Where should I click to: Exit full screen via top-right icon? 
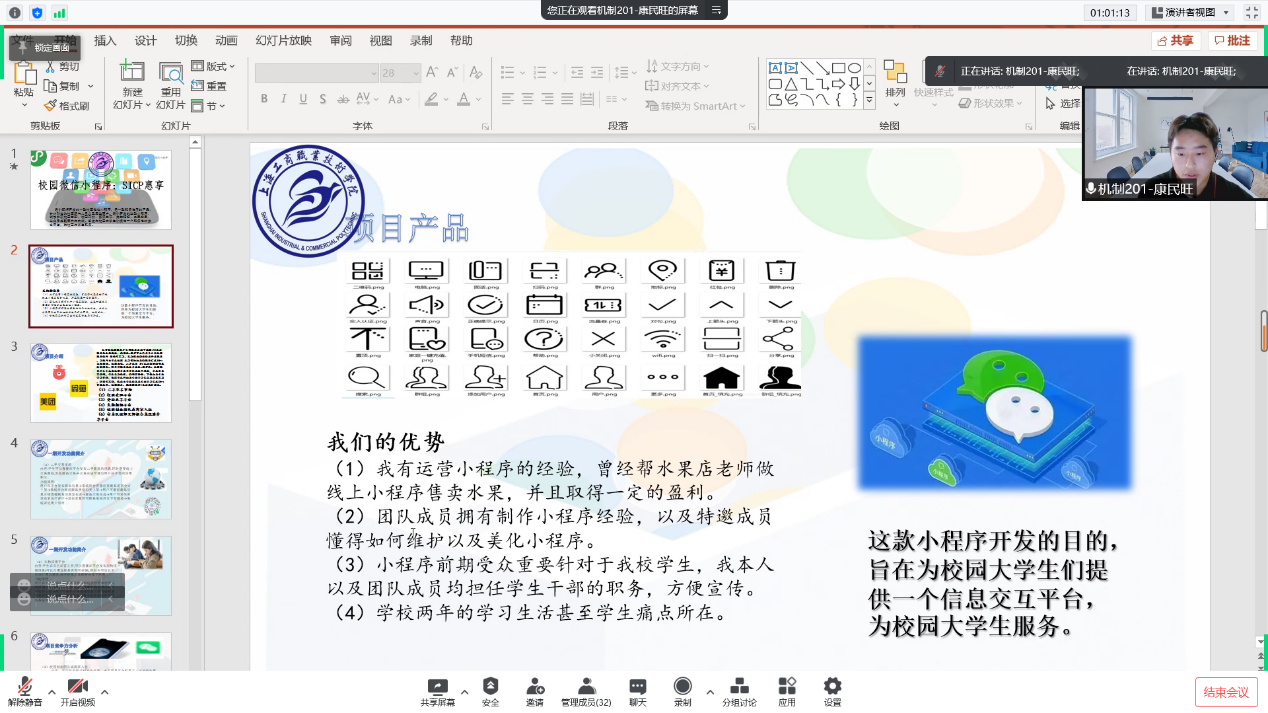(x=1252, y=12)
